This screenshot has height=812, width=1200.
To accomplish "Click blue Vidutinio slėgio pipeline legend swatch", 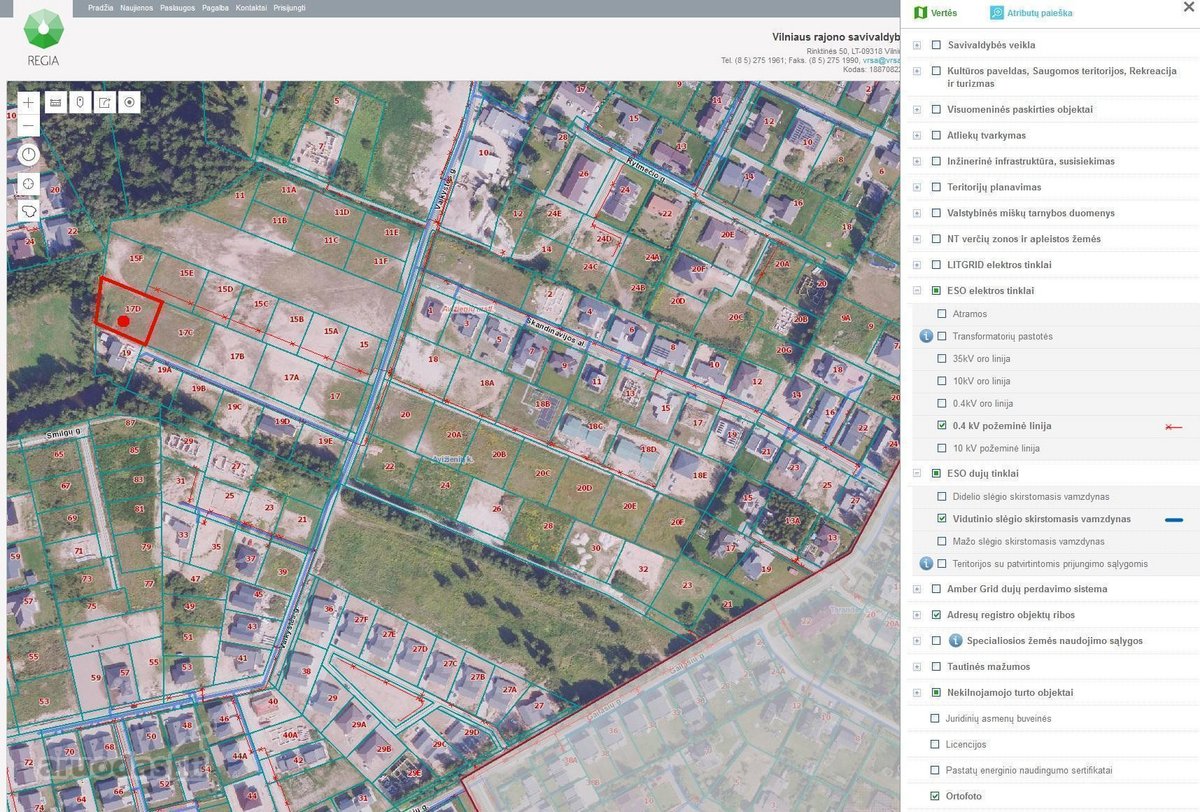I will 1174,520.
